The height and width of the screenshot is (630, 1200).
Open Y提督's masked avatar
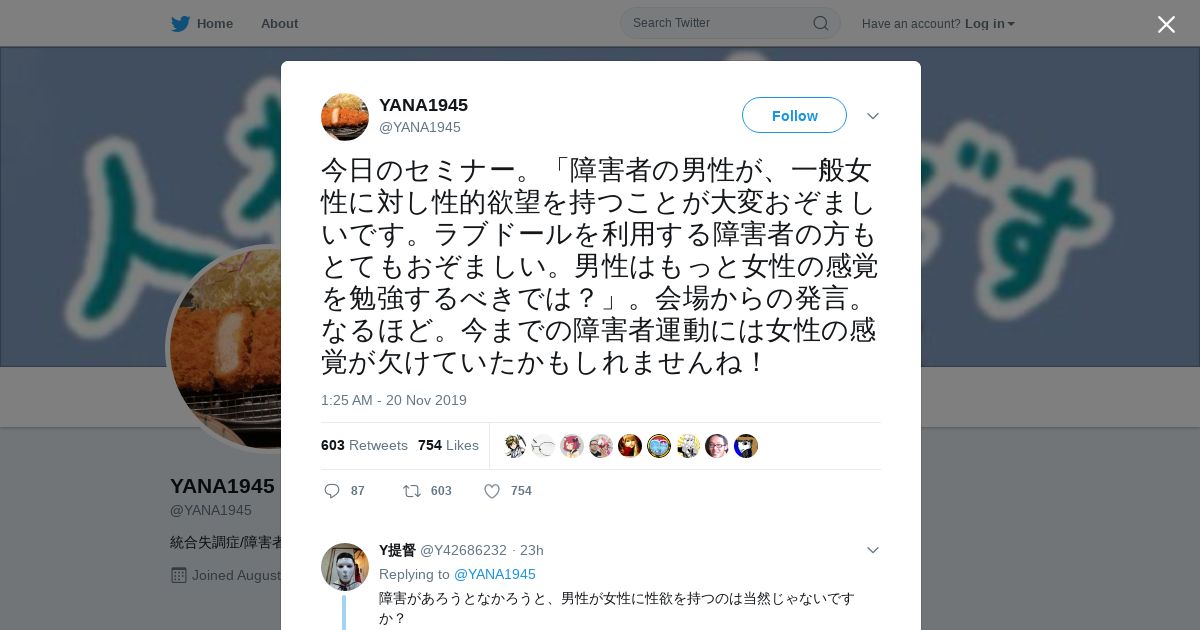tap(345, 567)
